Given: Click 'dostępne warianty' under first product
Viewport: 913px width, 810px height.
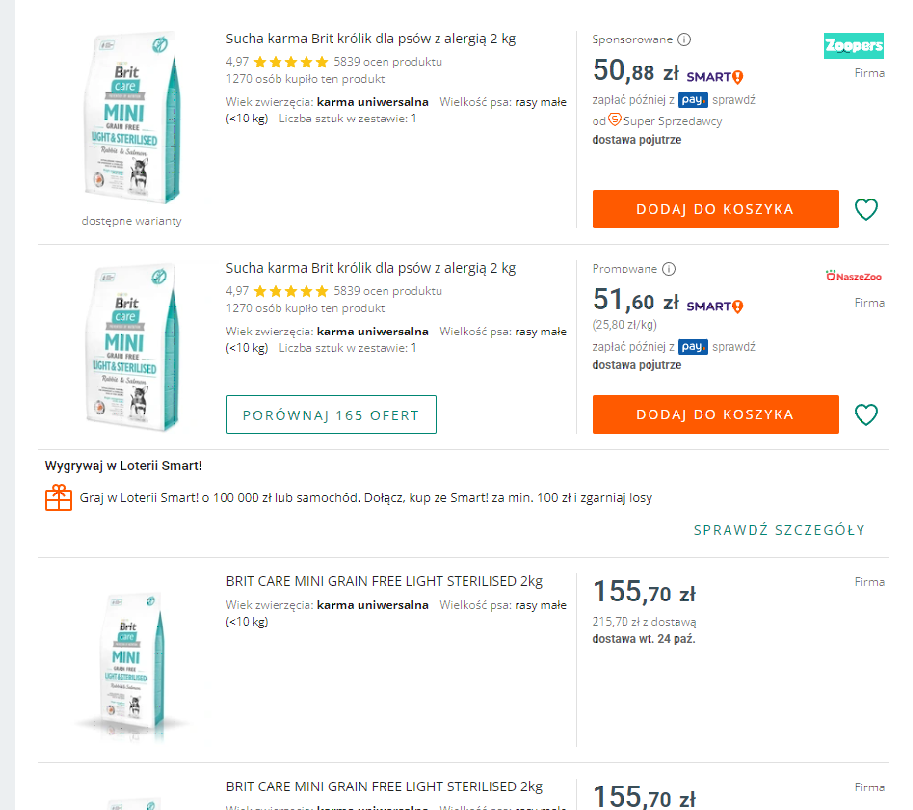Looking at the screenshot, I should [132, 221].
